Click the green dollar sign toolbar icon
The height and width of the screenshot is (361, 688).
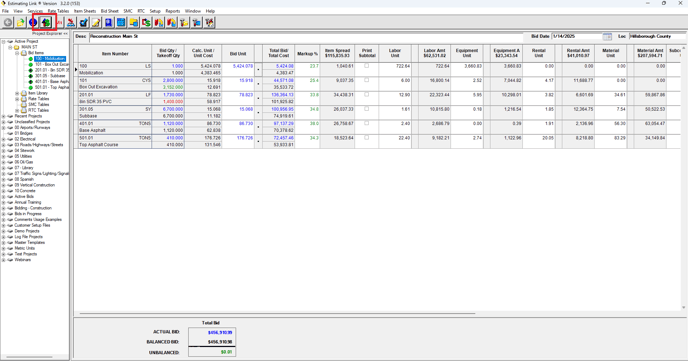46,22
